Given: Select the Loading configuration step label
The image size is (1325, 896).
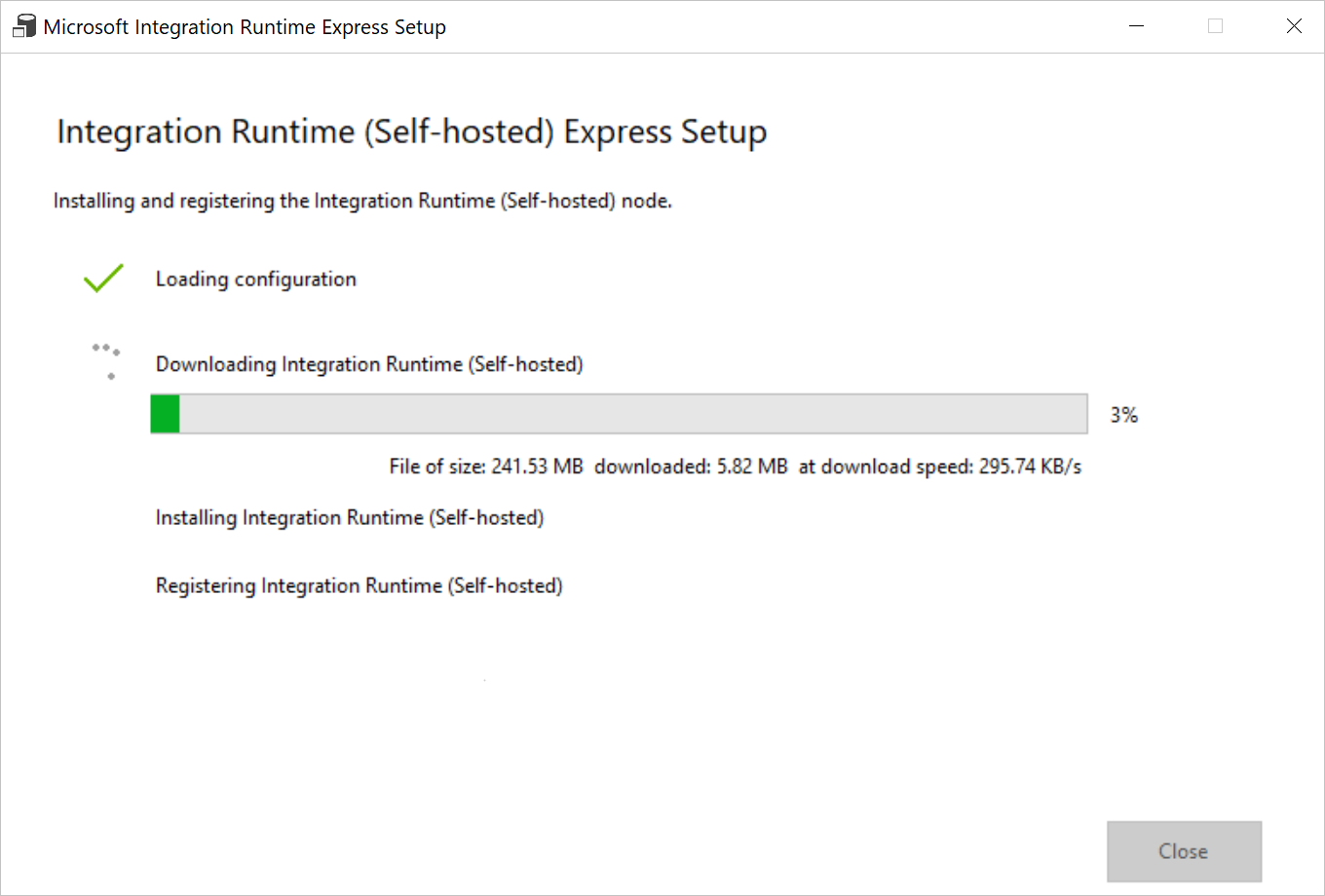Looking at the screenshot, I should pyautogui.click(x=255, y=279).
